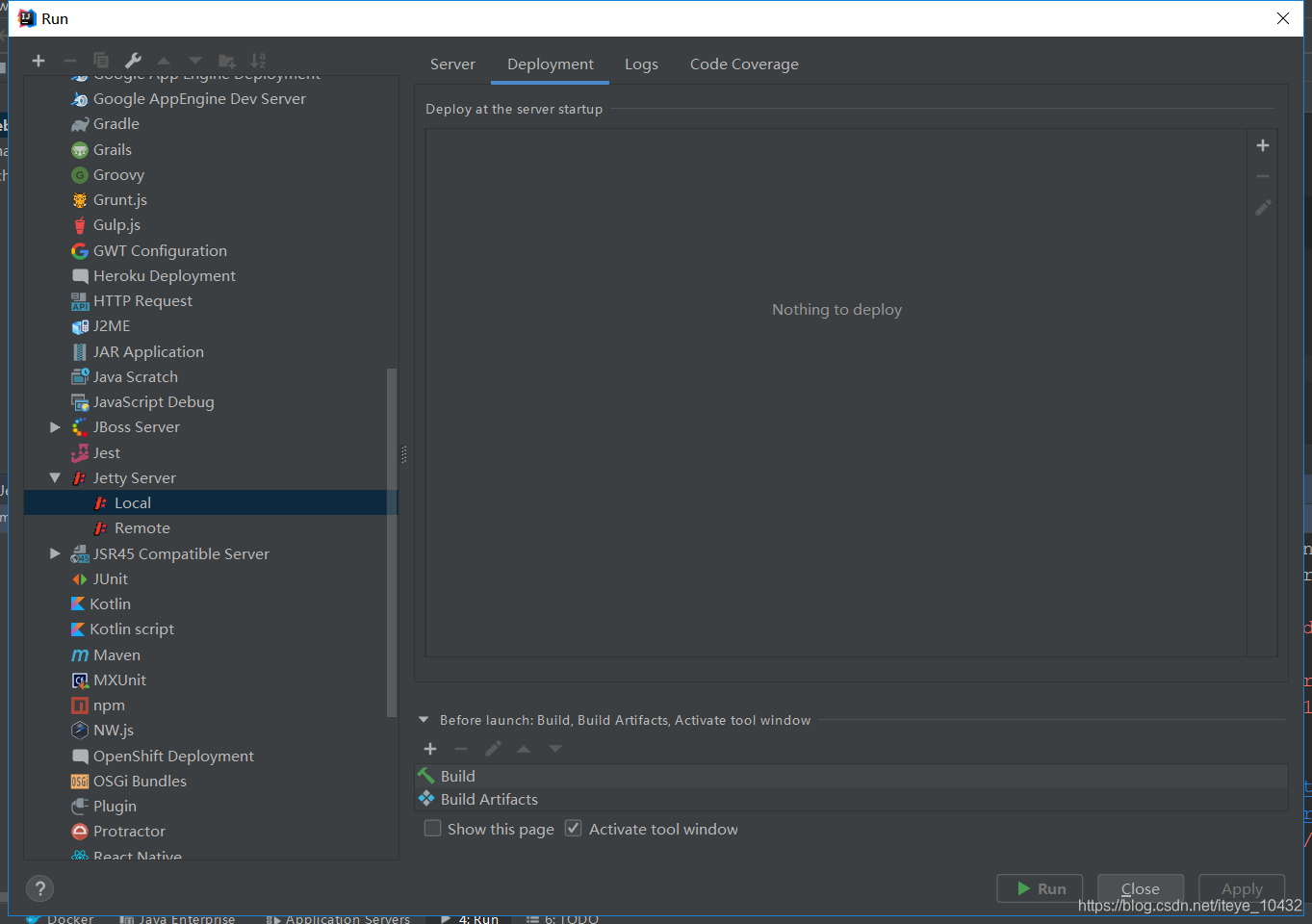
Task: Click the panel splitter handle
Action: tap(404, 454)
